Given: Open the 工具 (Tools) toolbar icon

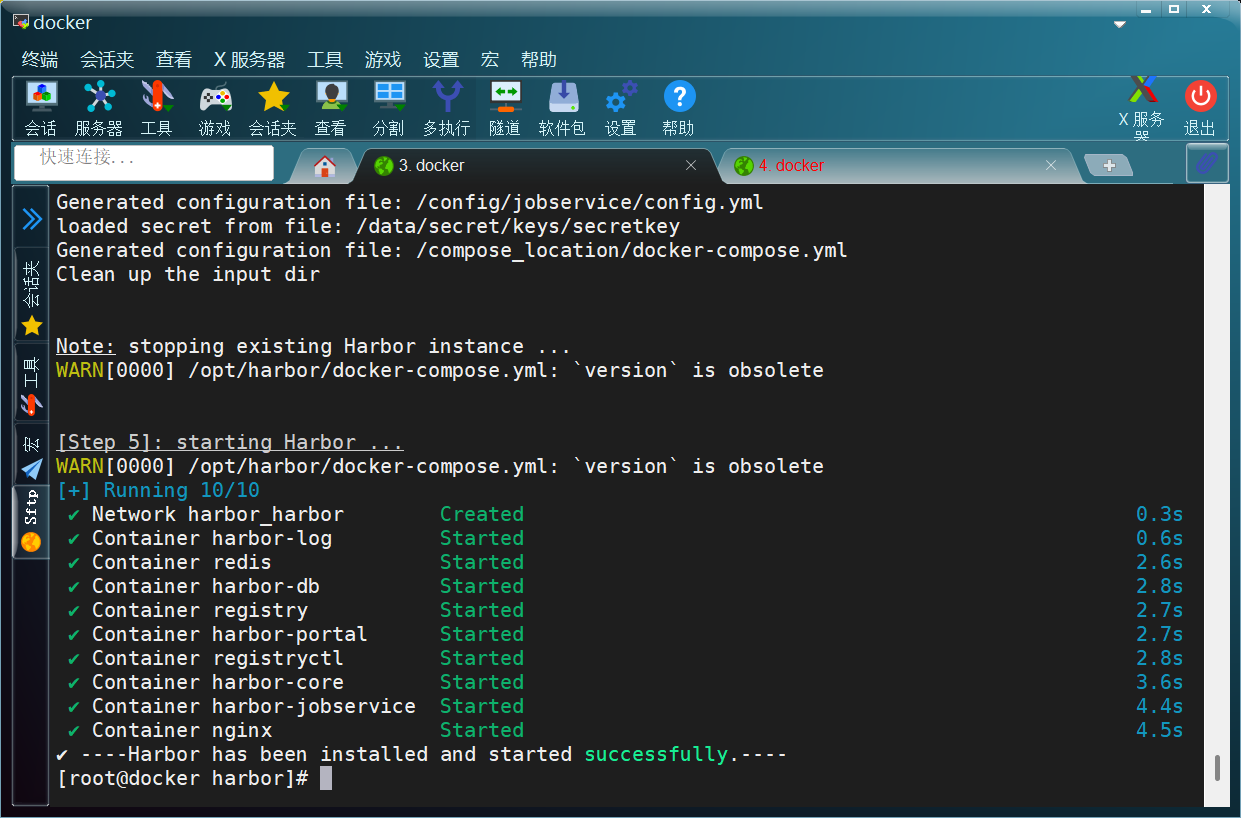Looking at the screenshot, I should pyautogui.click(x=156, y=108).
